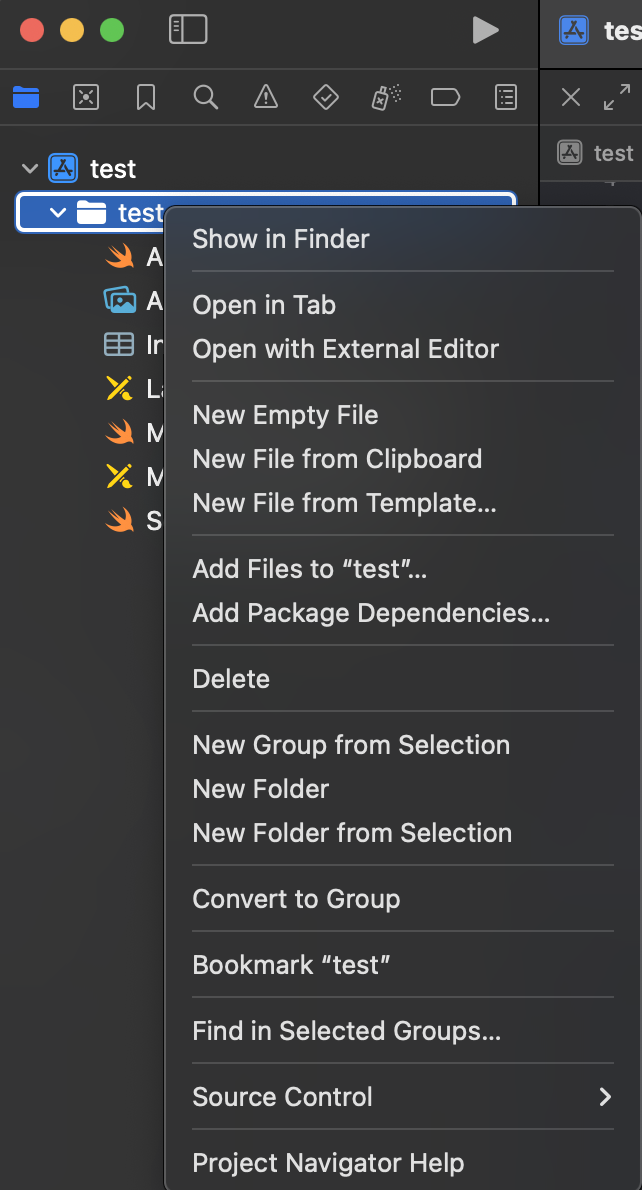This screenshot has height=1190, width=642.
Task: Toggle the navigator sidebar visibility
Action: click(188, 30)
